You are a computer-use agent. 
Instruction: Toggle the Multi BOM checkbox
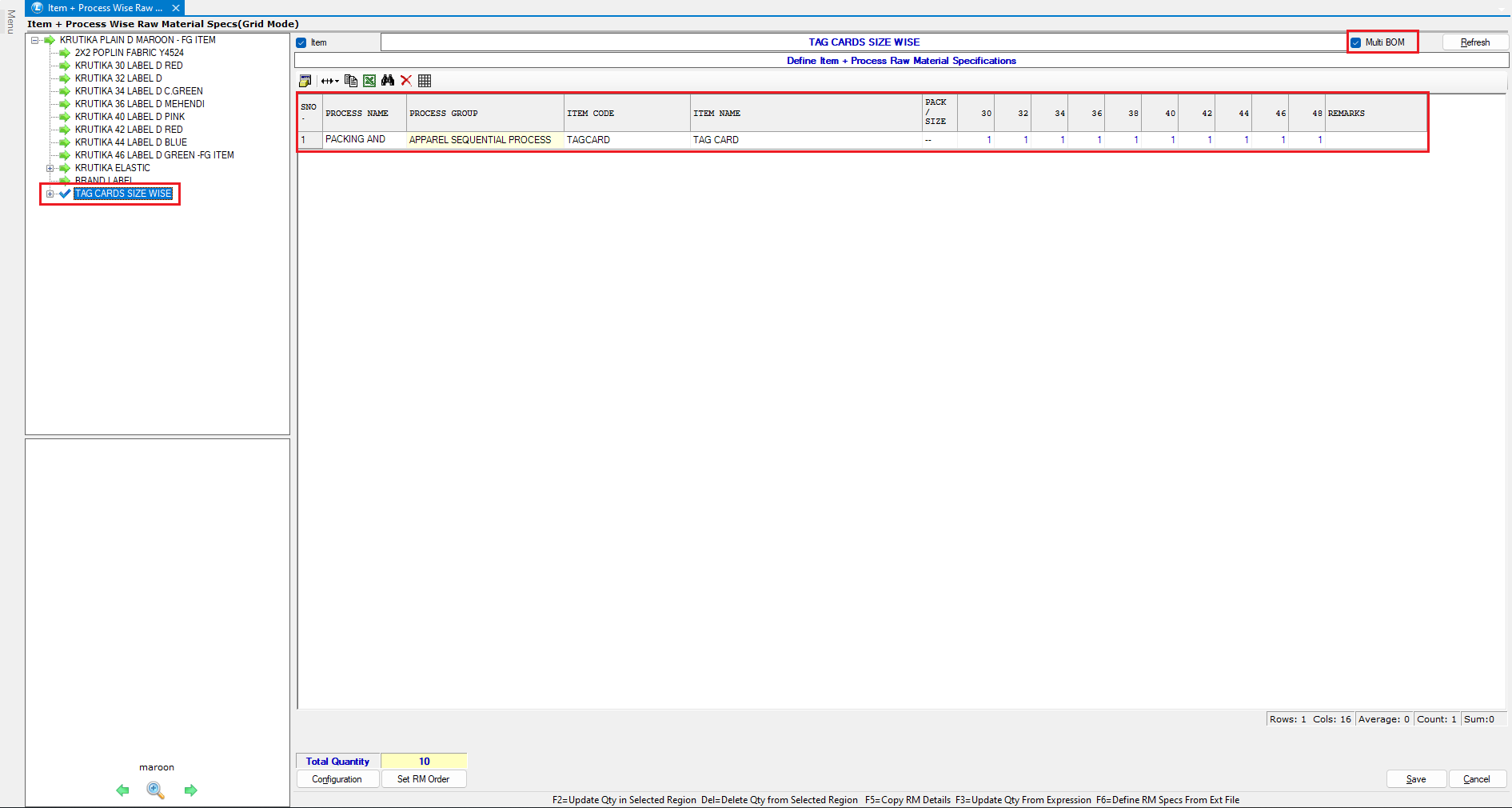click(x=1356, y=42)
